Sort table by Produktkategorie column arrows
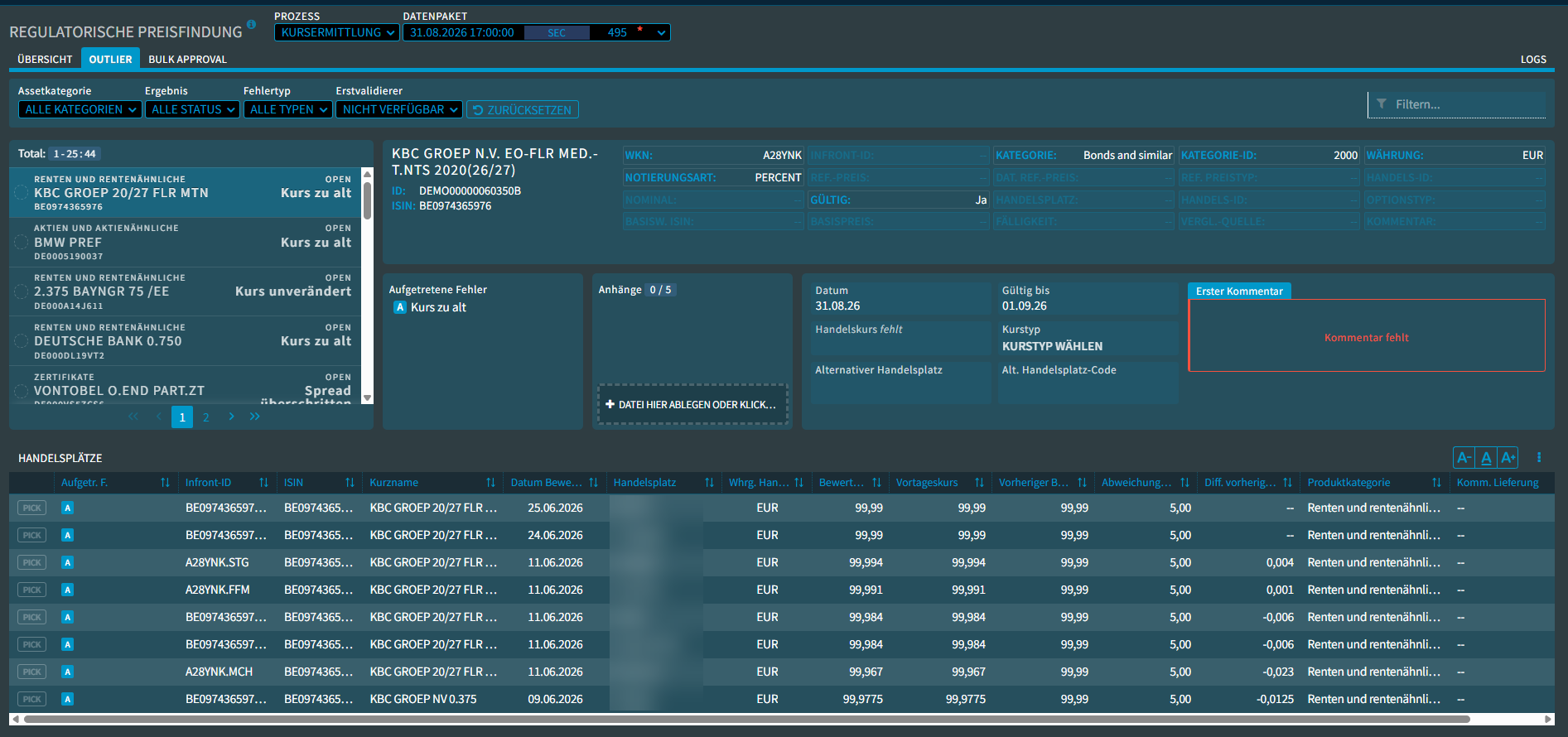This screenshot has height=737, width=1568. click(x=1436, y=482)
